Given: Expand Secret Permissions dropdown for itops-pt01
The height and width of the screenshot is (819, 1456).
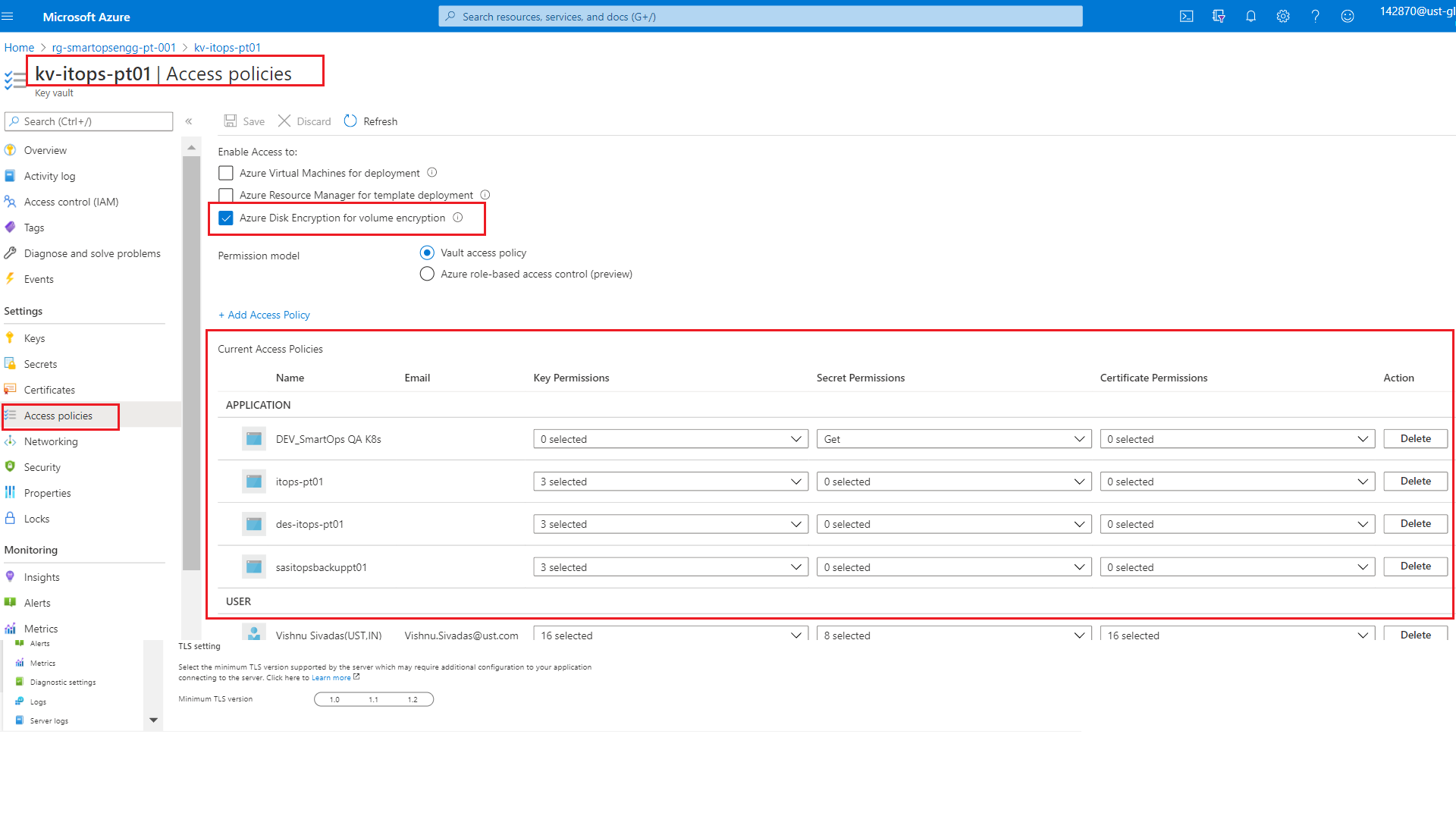Looking at the screenshot, I should coord(954,482).
